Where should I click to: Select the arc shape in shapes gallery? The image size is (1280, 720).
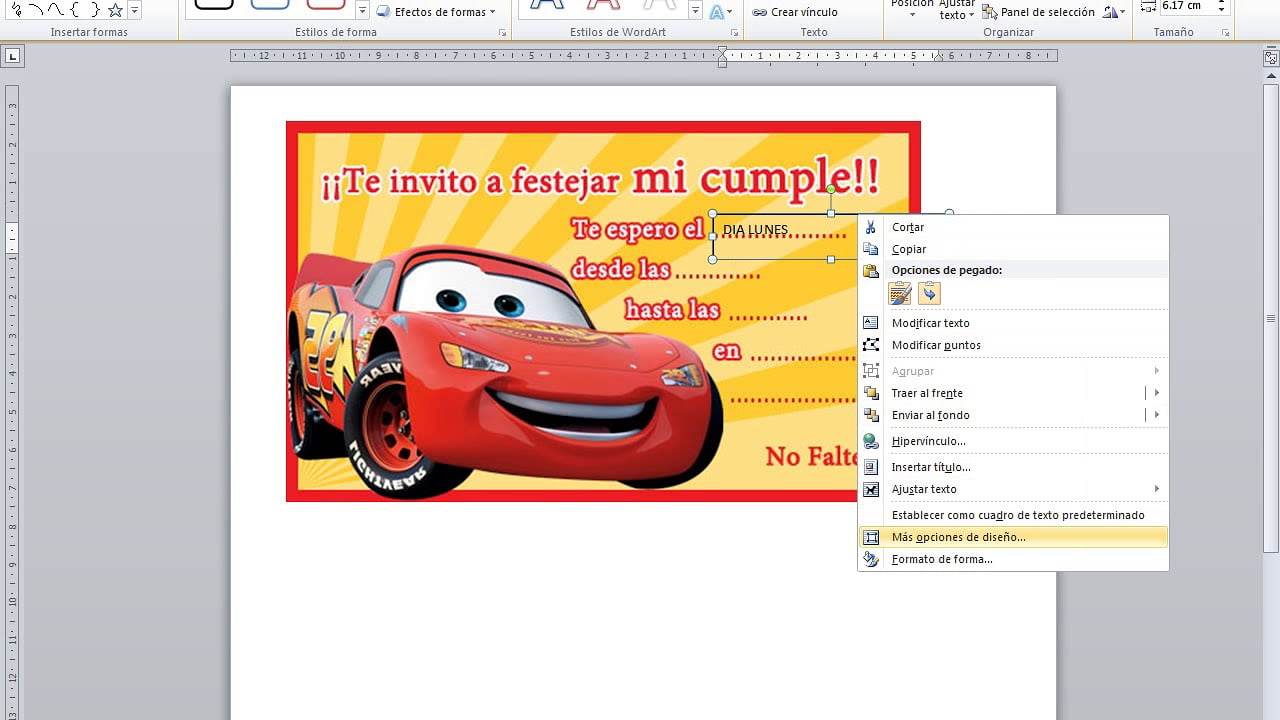(x=34, y=10)
